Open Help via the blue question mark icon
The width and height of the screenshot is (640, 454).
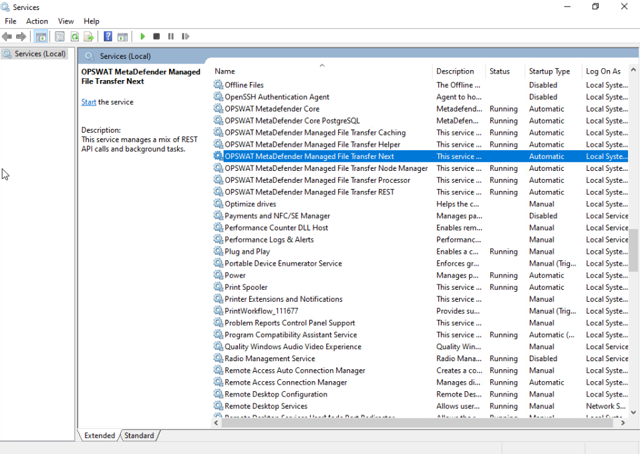click(108, 36)
